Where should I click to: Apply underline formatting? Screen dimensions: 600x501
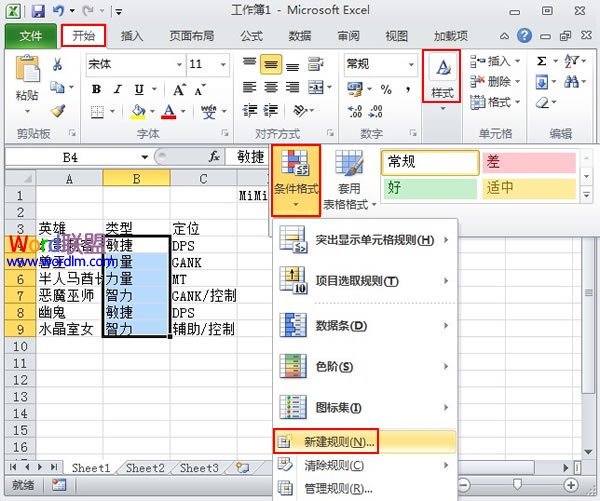pyautogui.click(x=139, y=90)
